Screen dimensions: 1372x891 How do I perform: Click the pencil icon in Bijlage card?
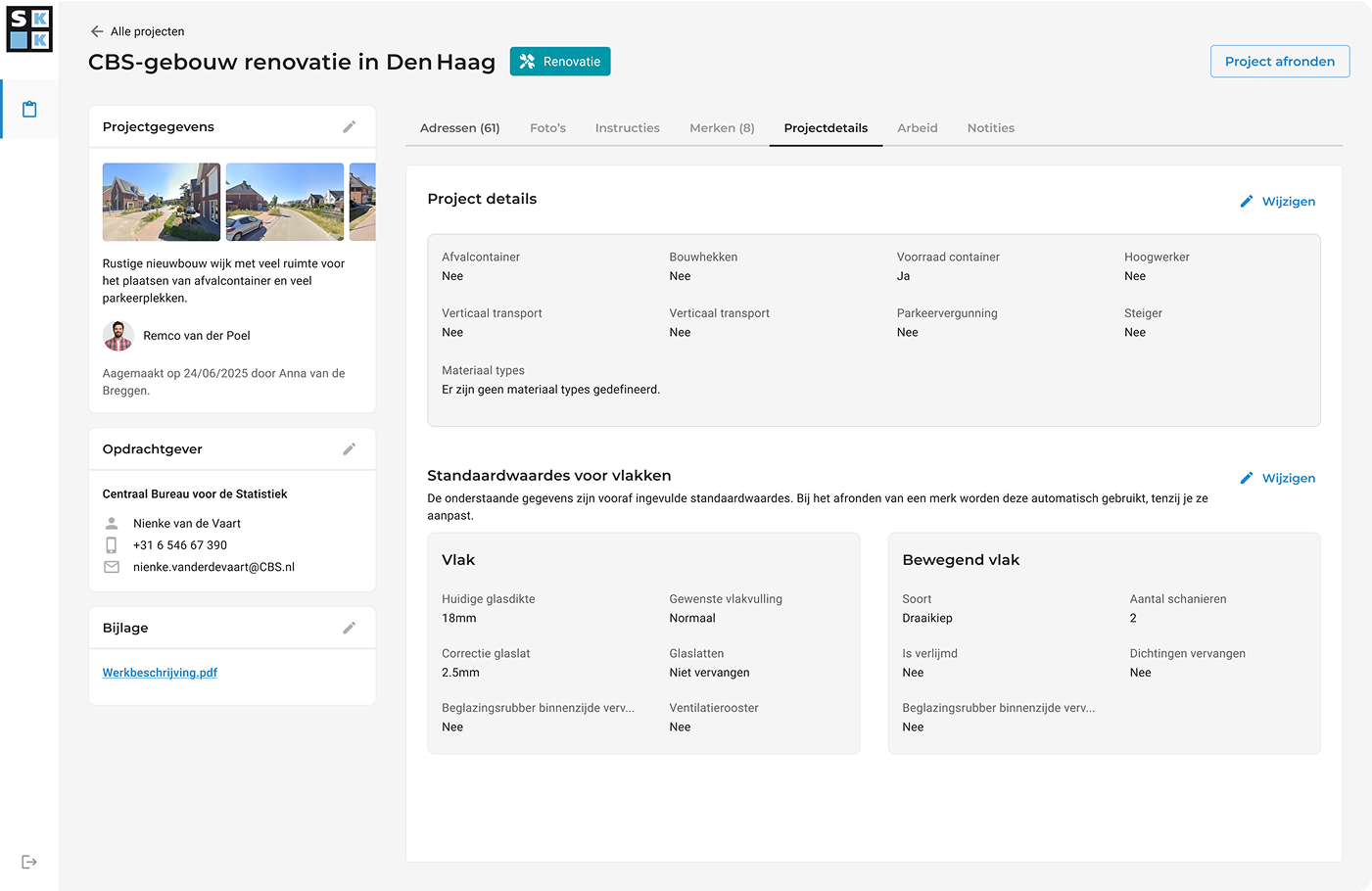(x=349, y=628)
